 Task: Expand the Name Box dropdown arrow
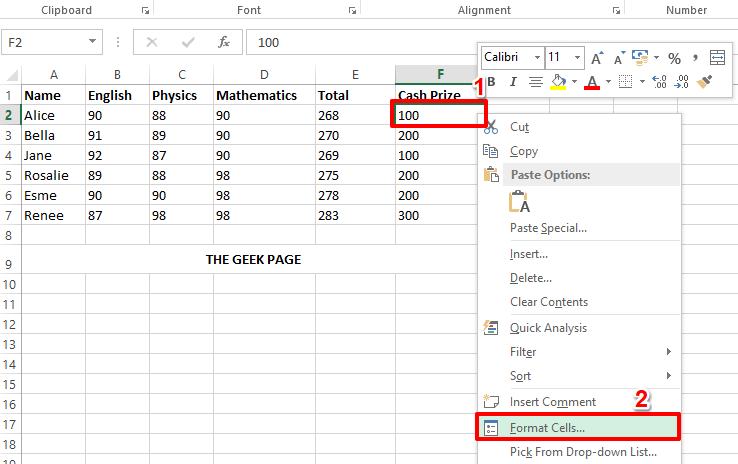[93, 43]
